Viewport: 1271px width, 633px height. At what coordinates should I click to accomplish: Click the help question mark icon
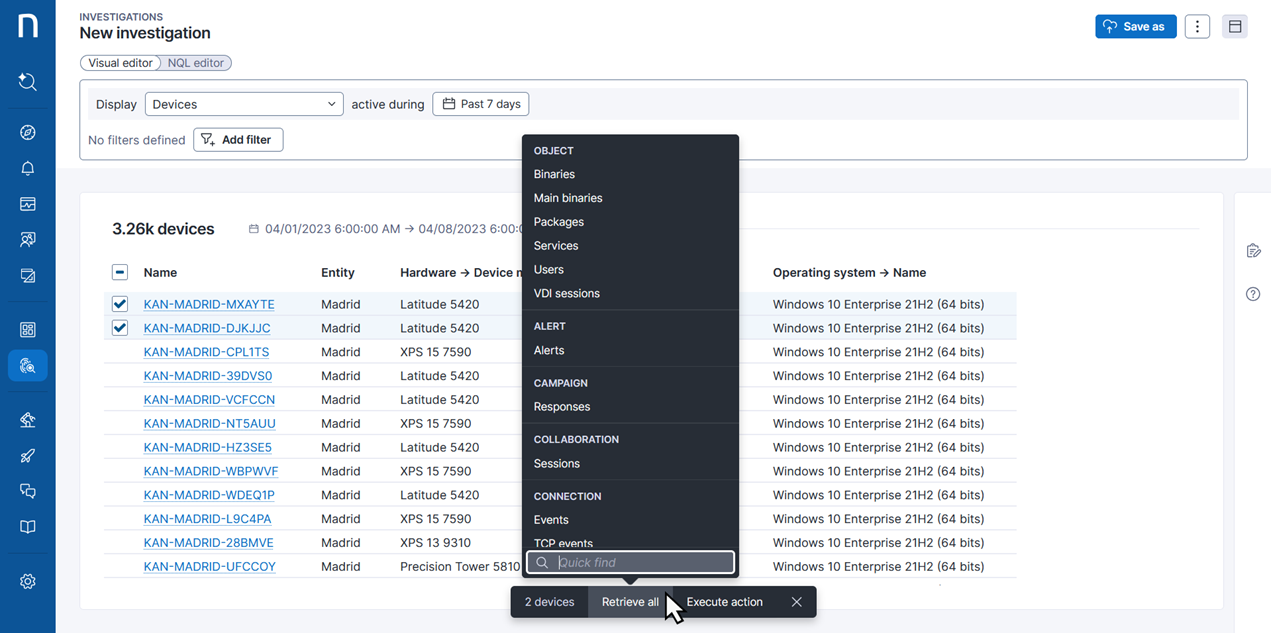[1253, 294]
